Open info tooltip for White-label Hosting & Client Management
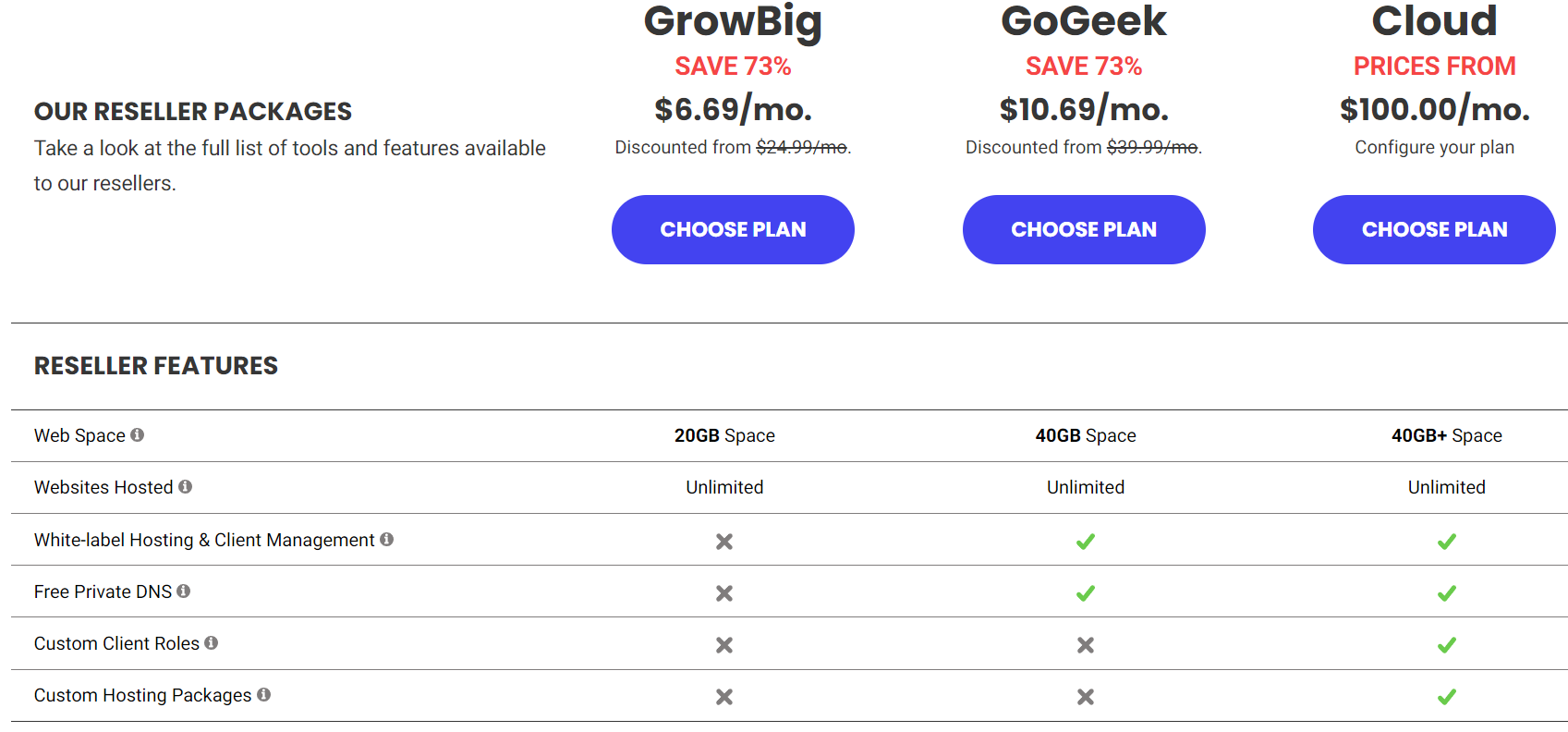Screen dimensions: 1568x732 pyautogui.click(x=386, y=539)
